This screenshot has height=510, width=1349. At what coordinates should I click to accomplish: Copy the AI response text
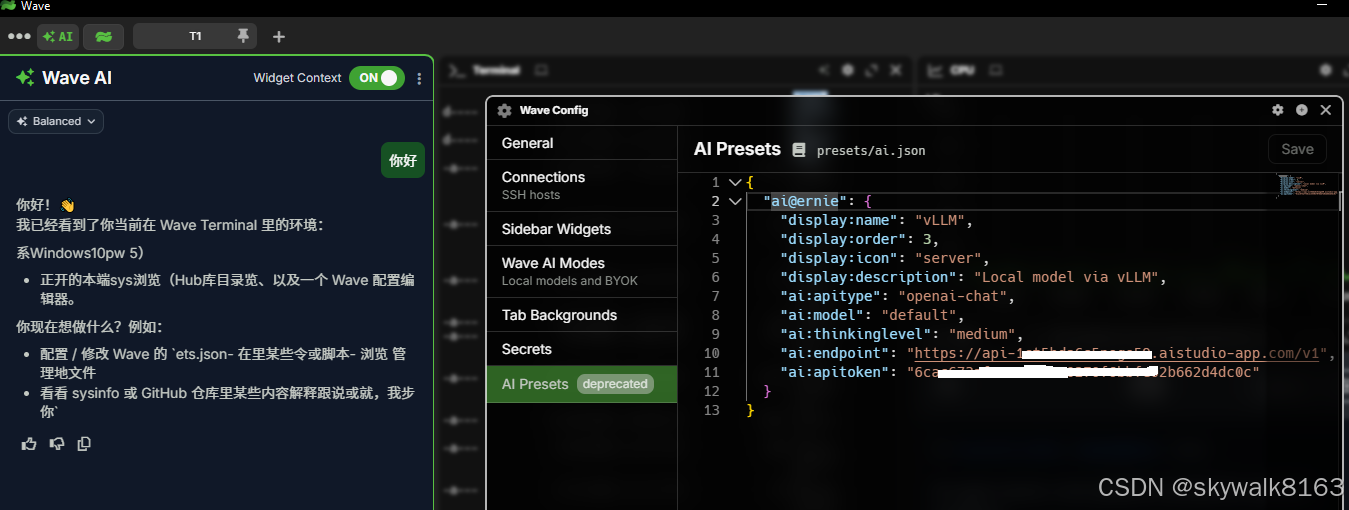coord(84,443)
